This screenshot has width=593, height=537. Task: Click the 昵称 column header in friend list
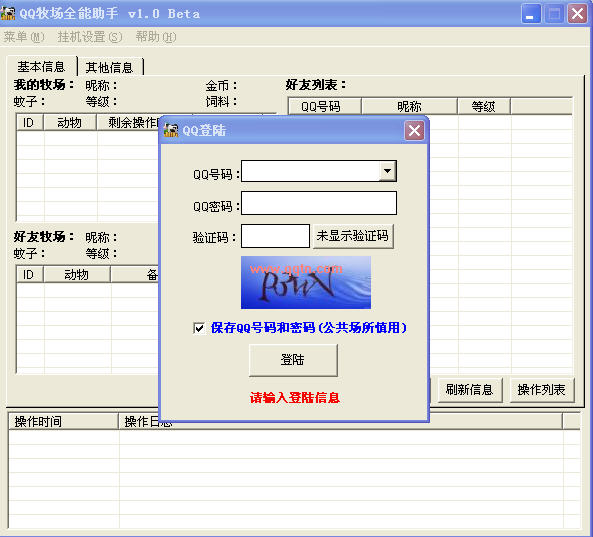click(409, 106)
